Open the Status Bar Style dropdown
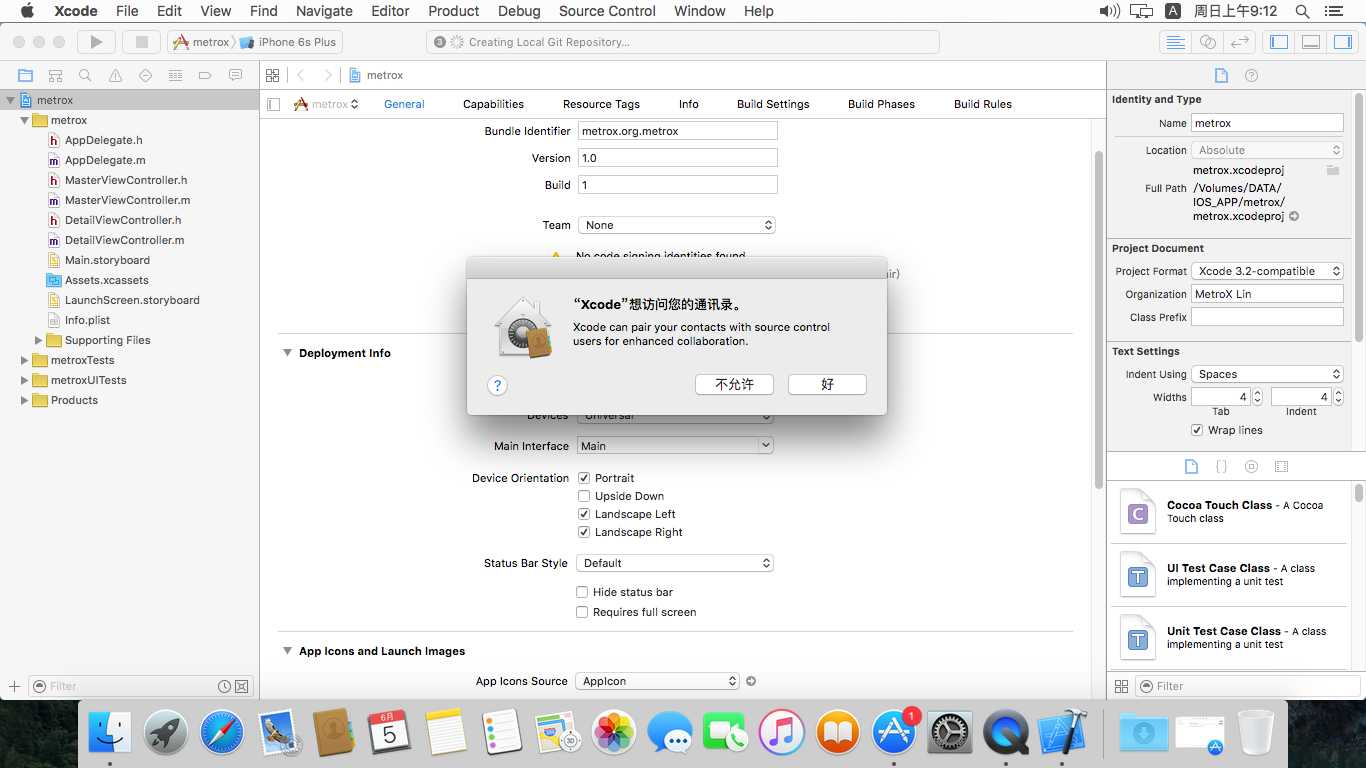 677,563
